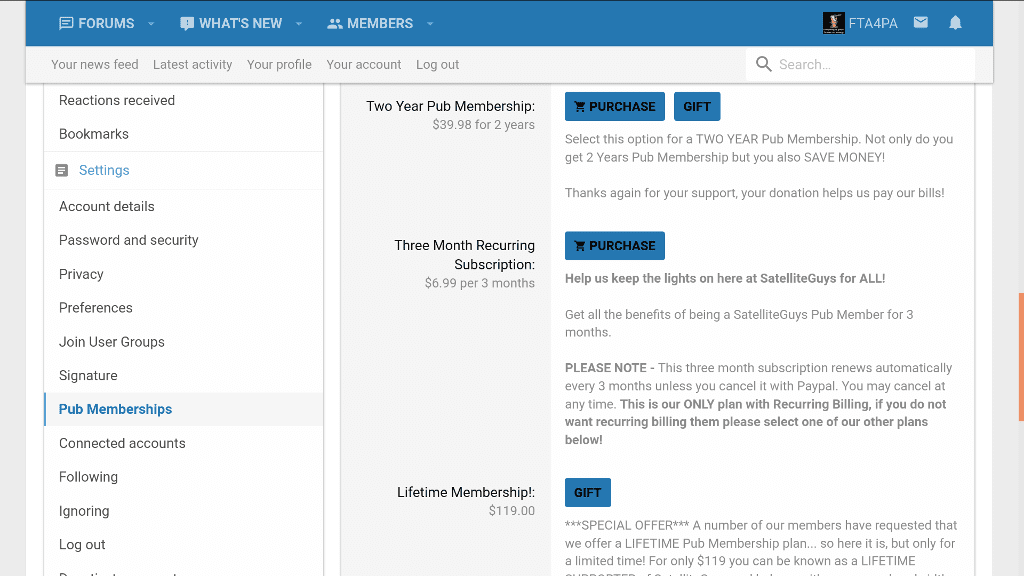The width and height of the screenshot is (1024, 576).
Task: Open the inbox envelope icon
Action: tap(920, 23)
